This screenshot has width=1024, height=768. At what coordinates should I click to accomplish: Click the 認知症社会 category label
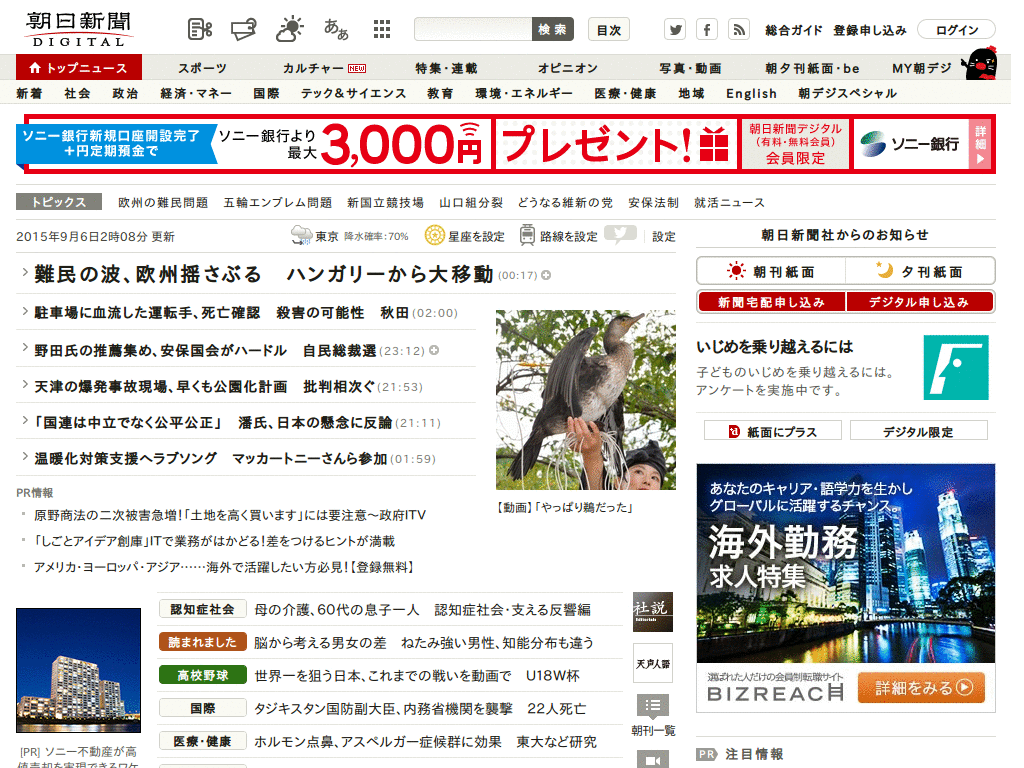tap(202, 609)
